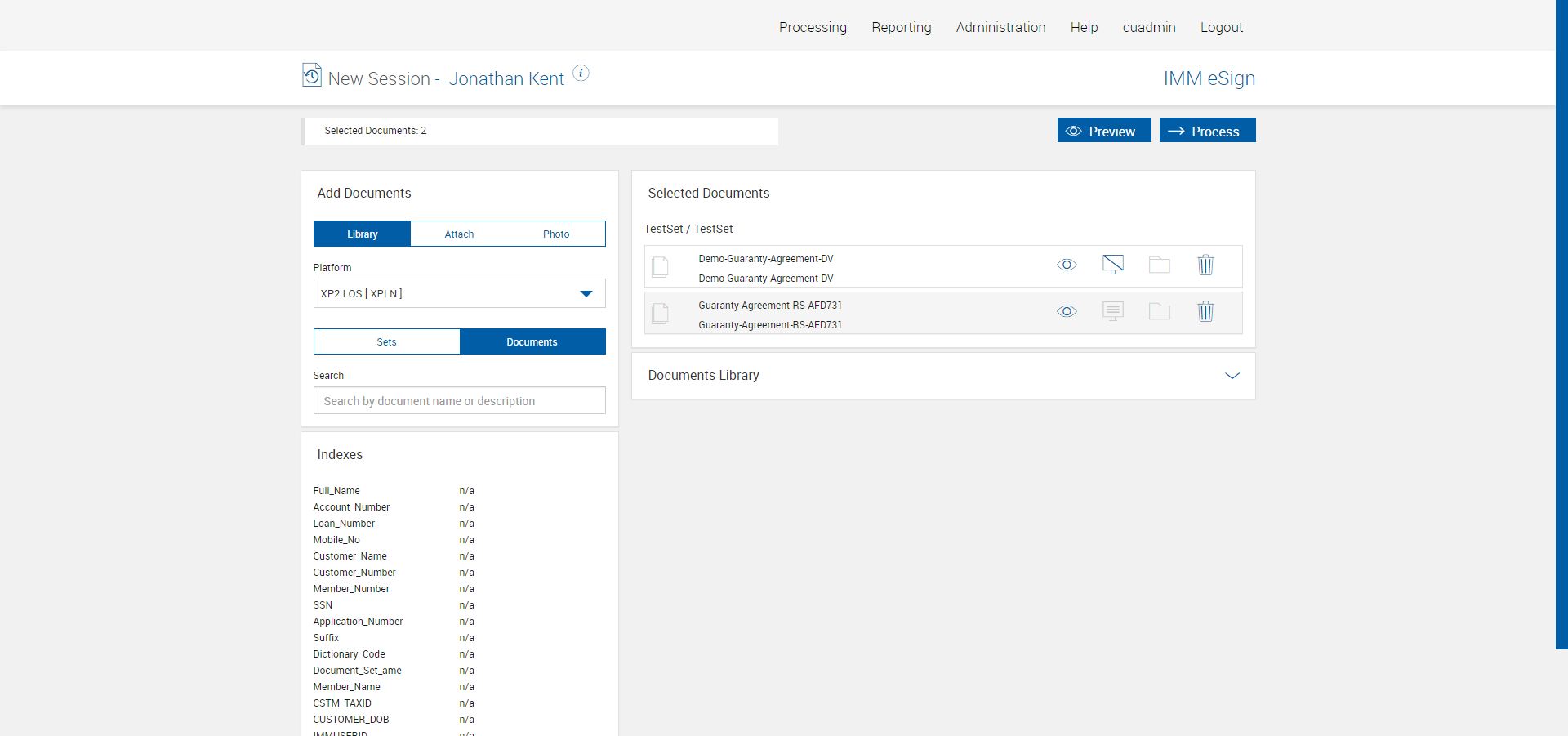The image size is (1568, 736).
Task: Click monitor icon for Guaranty-Agreement-RS-AFD731
Action: [x=1112, y=311]
